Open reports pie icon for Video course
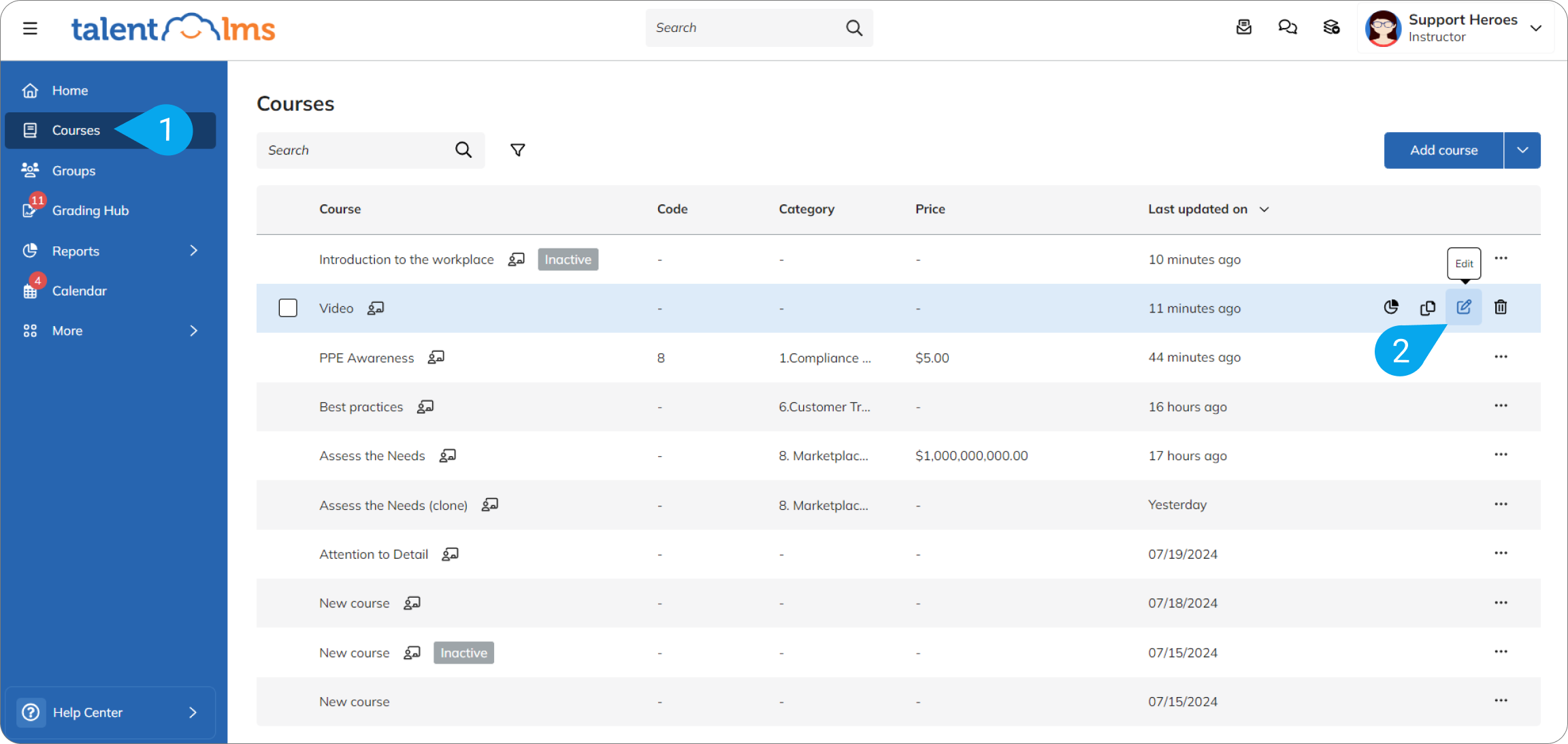 (x=1391, y=308)
